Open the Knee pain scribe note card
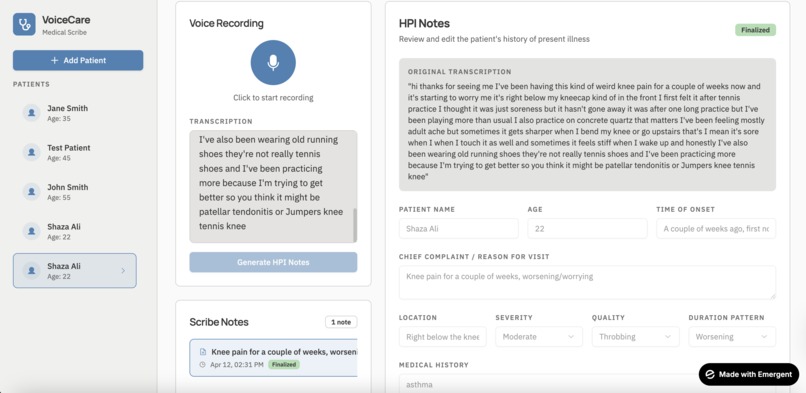 (273, 358)
